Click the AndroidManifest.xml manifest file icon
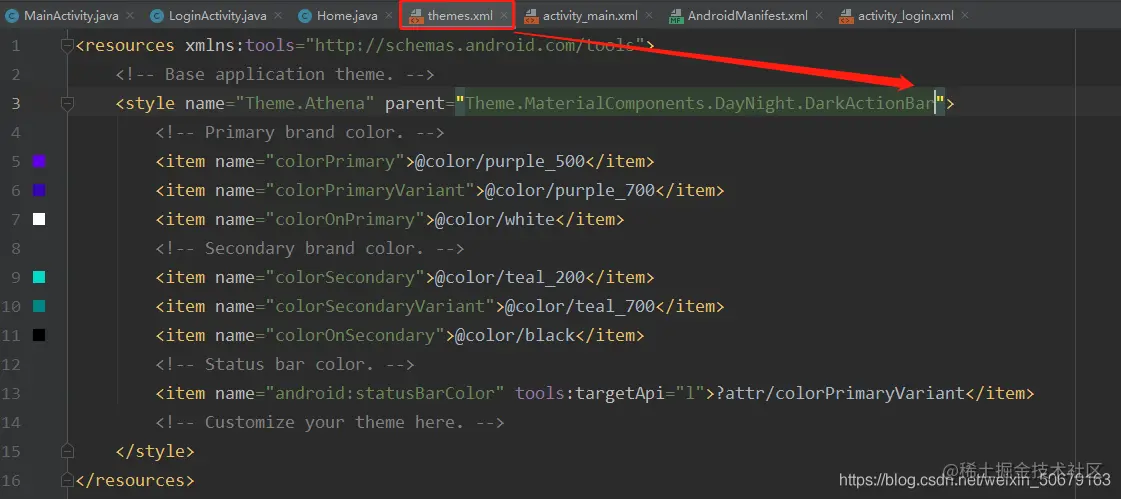Screen dimensions: 1121x499 676,15
